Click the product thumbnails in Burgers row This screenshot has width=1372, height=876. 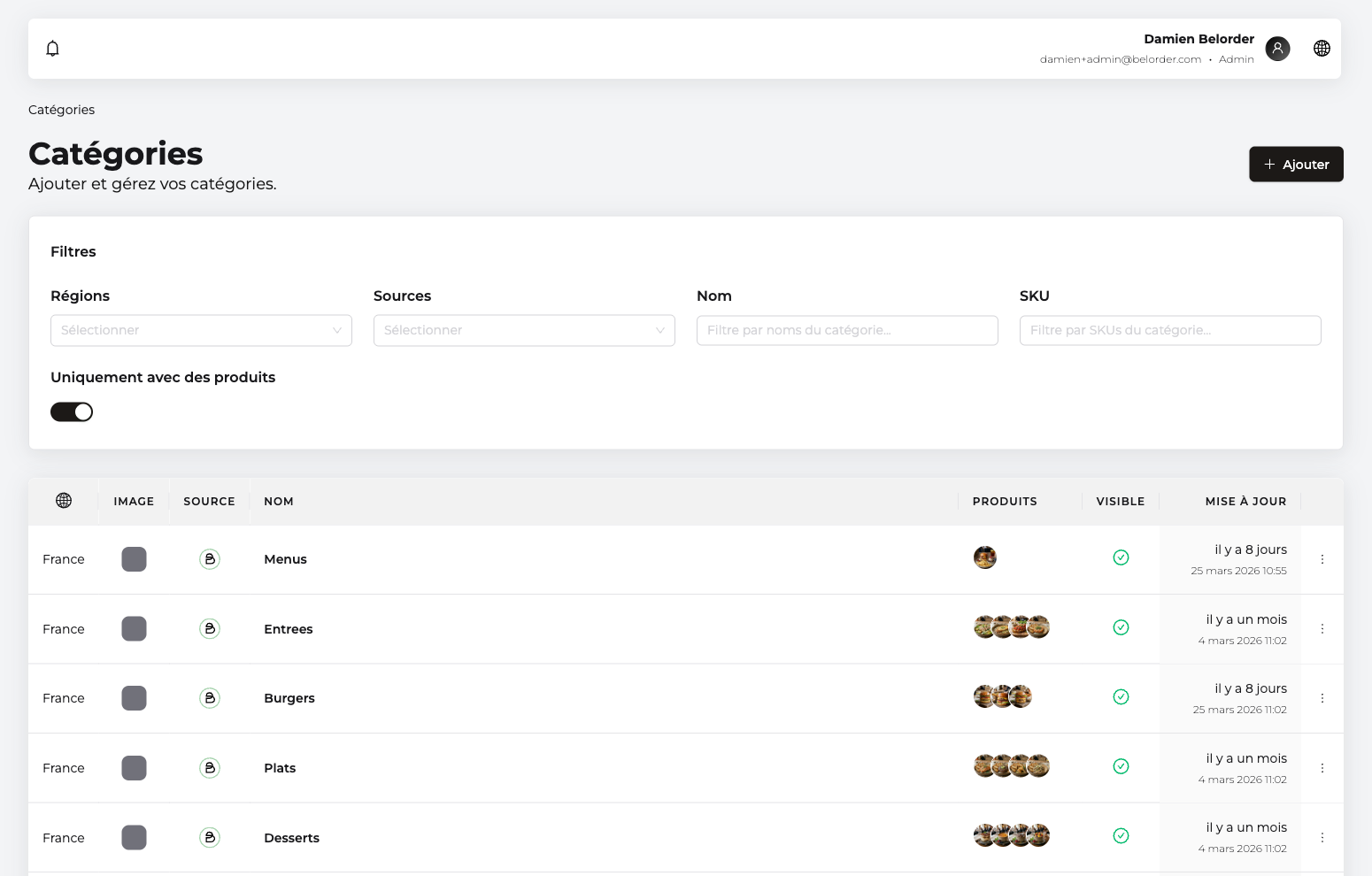[x=1003, y=696]
